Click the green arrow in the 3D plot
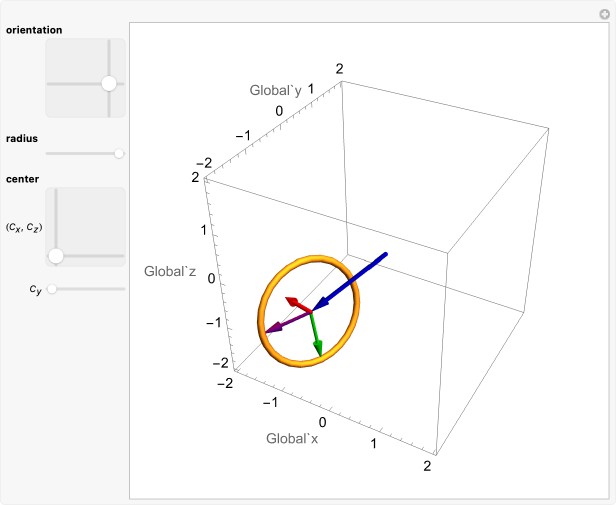The width and height of the screenshot is (616, 506). [316, 334]
